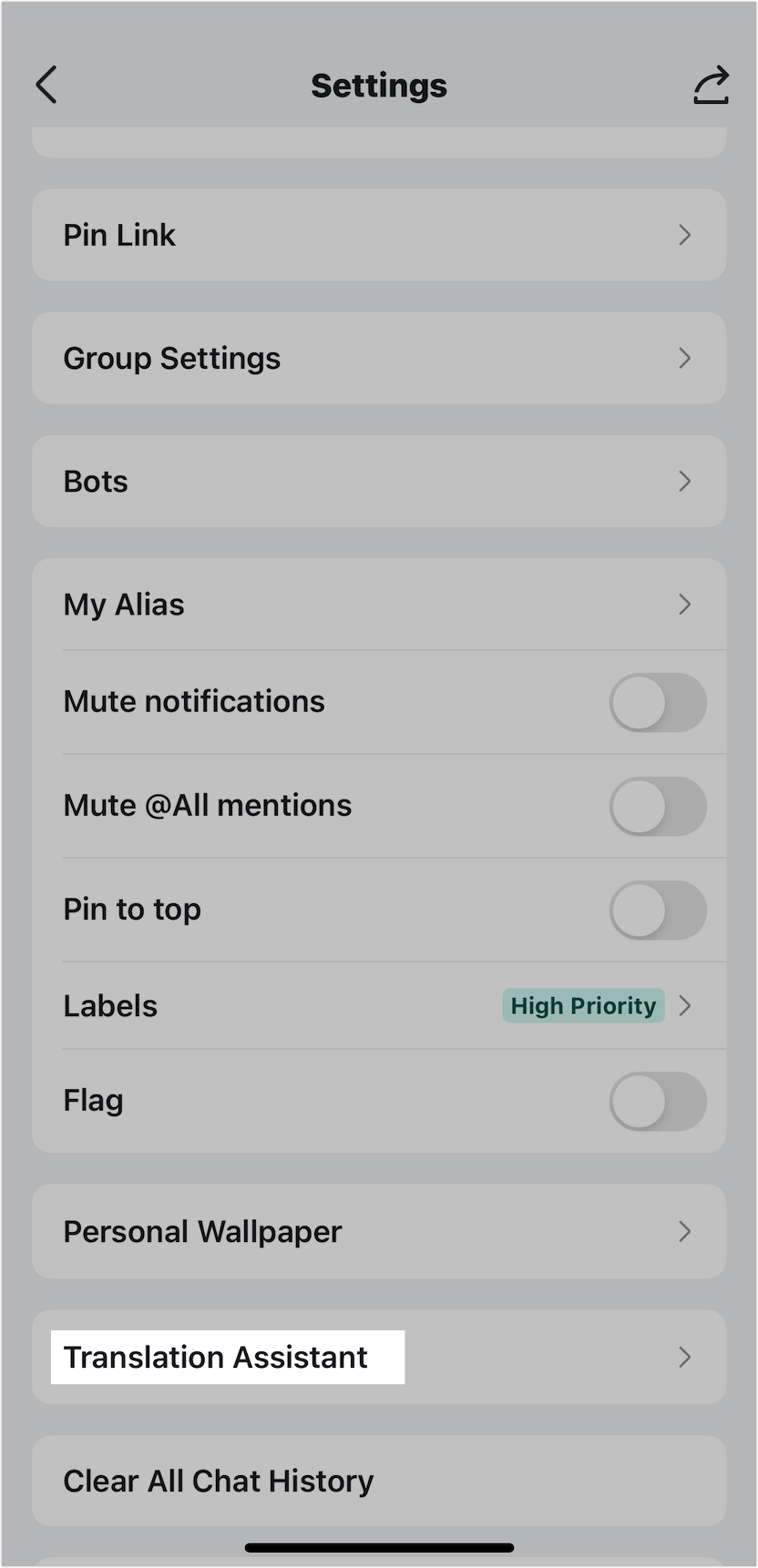Turn on Pin to top
758x1568 pixels.
pyautogui.click(x=657, y=910)
